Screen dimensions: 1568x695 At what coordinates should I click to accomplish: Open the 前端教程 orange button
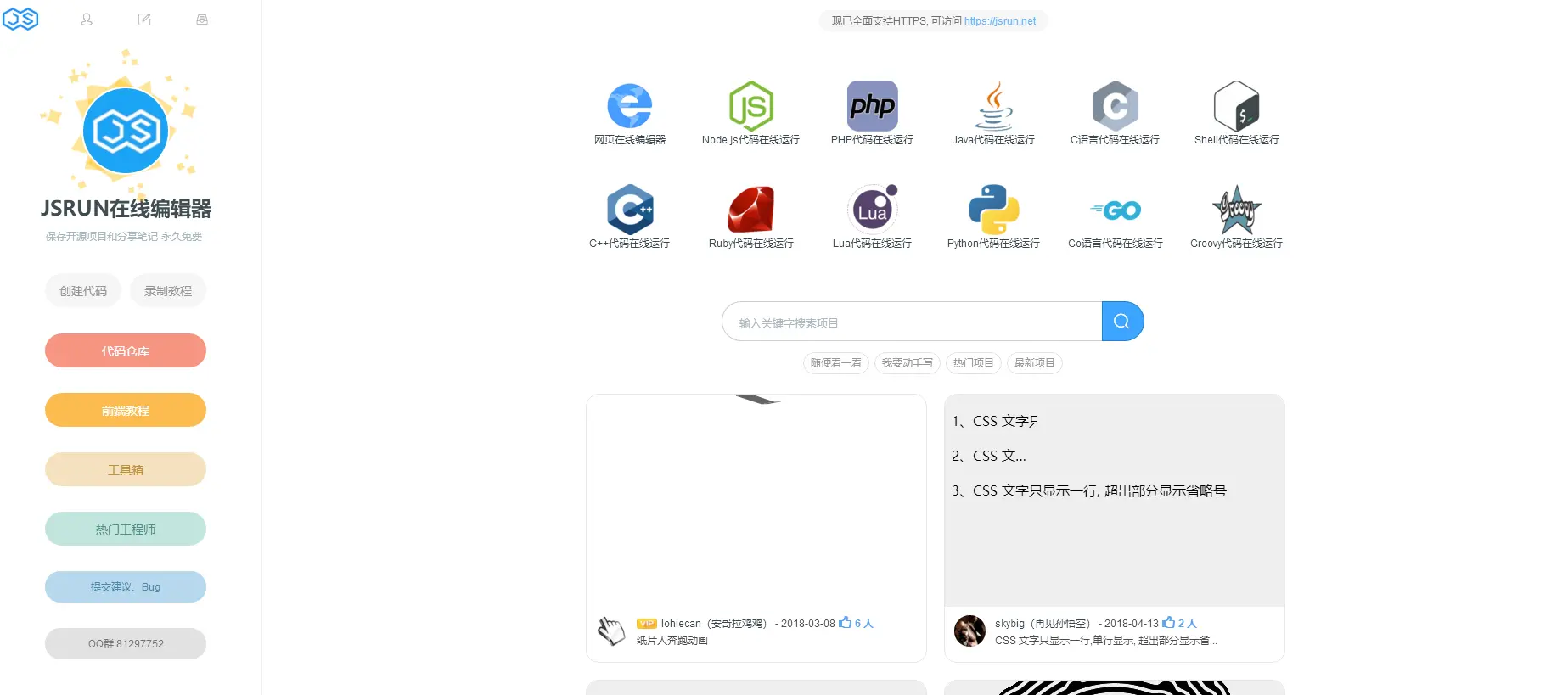click(x=126, y=410)
